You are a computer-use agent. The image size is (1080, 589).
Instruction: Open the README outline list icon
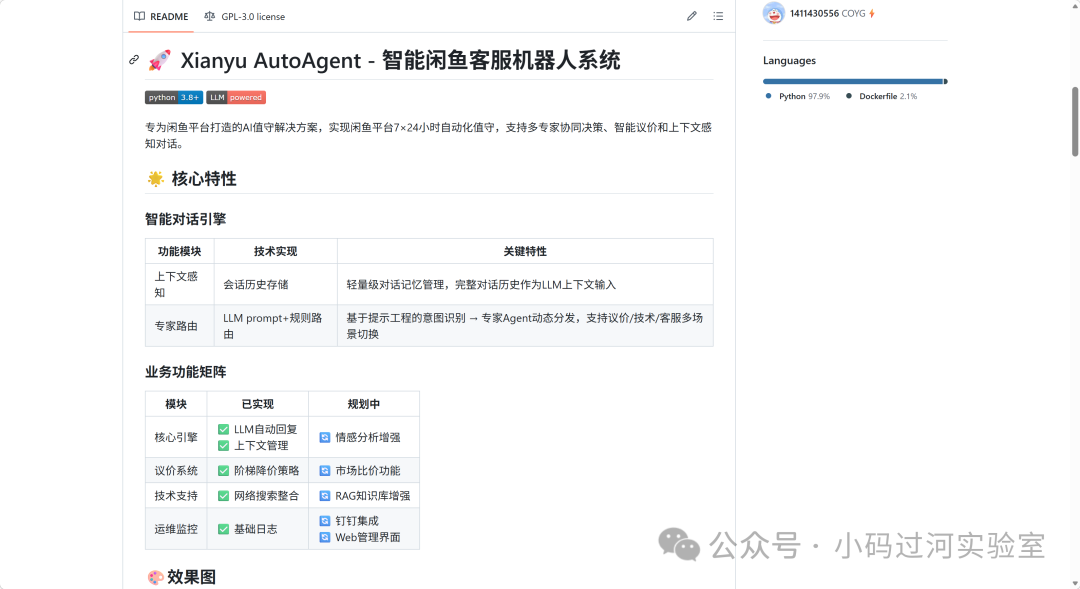[x=718, y=16]
